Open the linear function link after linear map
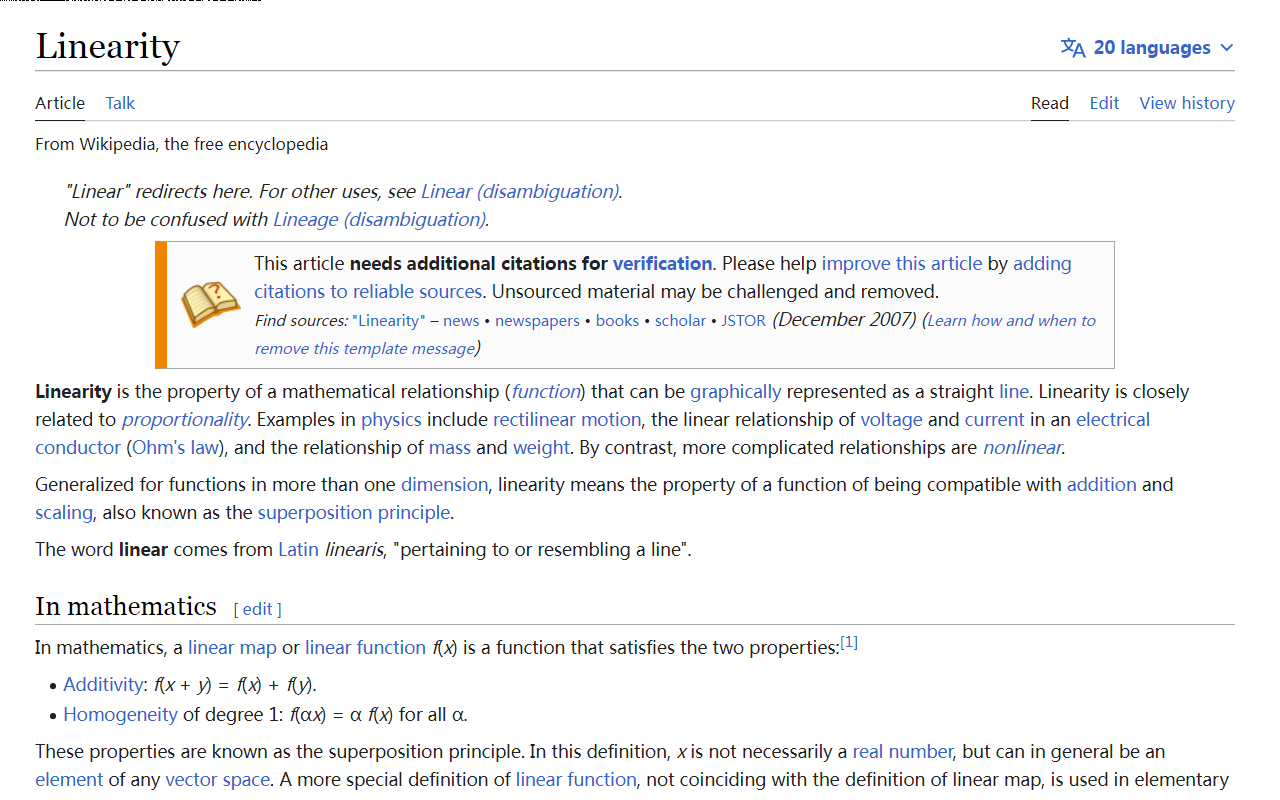The width and height of the screenshot is (1280, 800). 365,647
